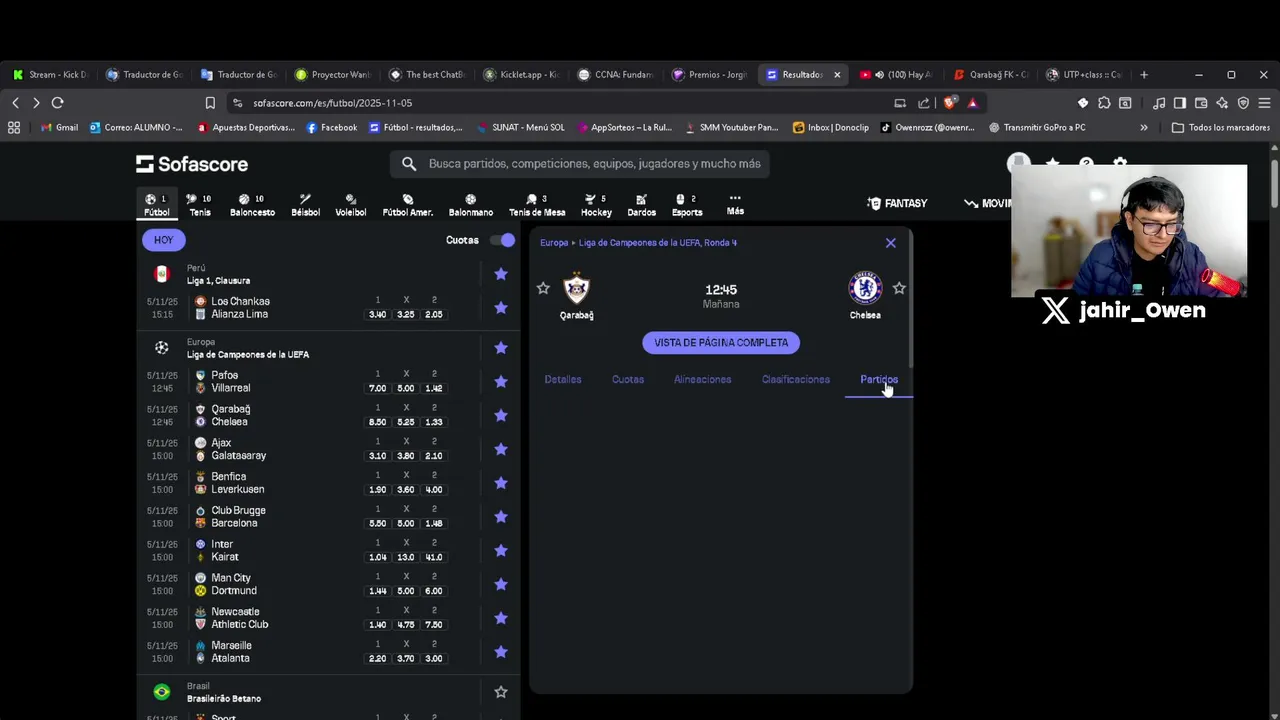Switch to the Alineaciones tab

pyautogui.click(x=702, y=380)
